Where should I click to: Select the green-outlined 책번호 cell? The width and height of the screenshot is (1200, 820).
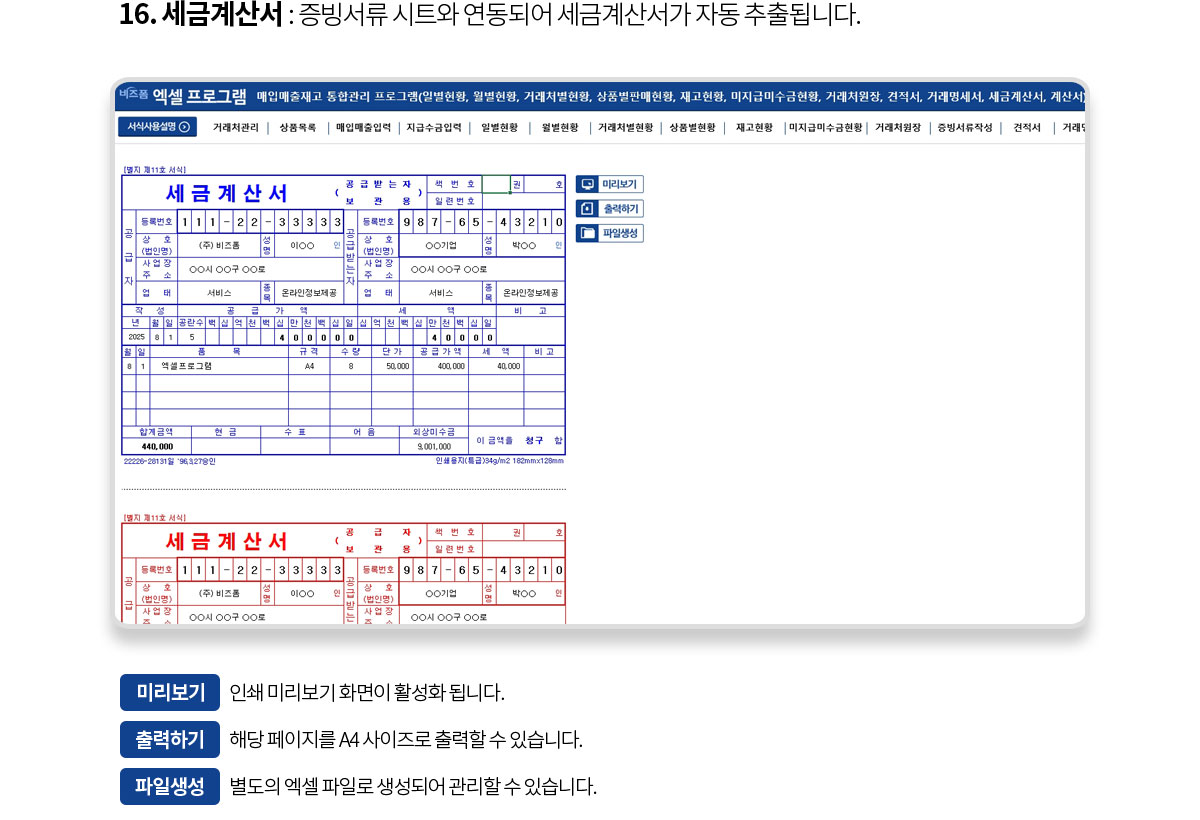pos(496,184)
